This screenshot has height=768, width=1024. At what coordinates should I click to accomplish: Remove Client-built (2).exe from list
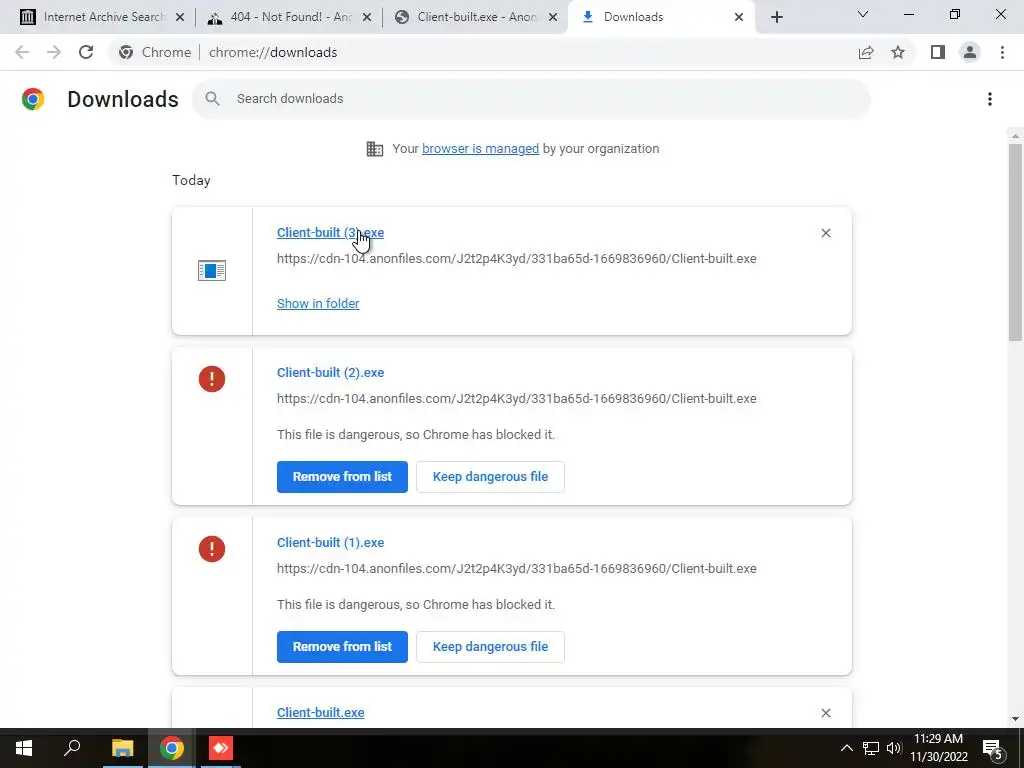tap(342, 477)
